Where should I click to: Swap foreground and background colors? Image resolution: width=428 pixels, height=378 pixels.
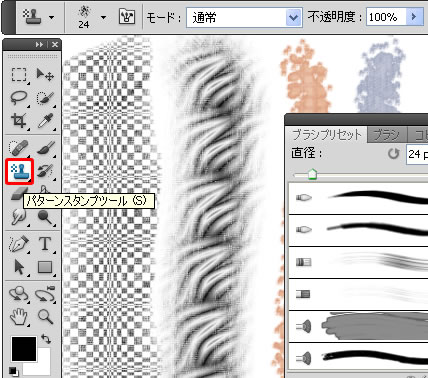[x=46, y=339]
